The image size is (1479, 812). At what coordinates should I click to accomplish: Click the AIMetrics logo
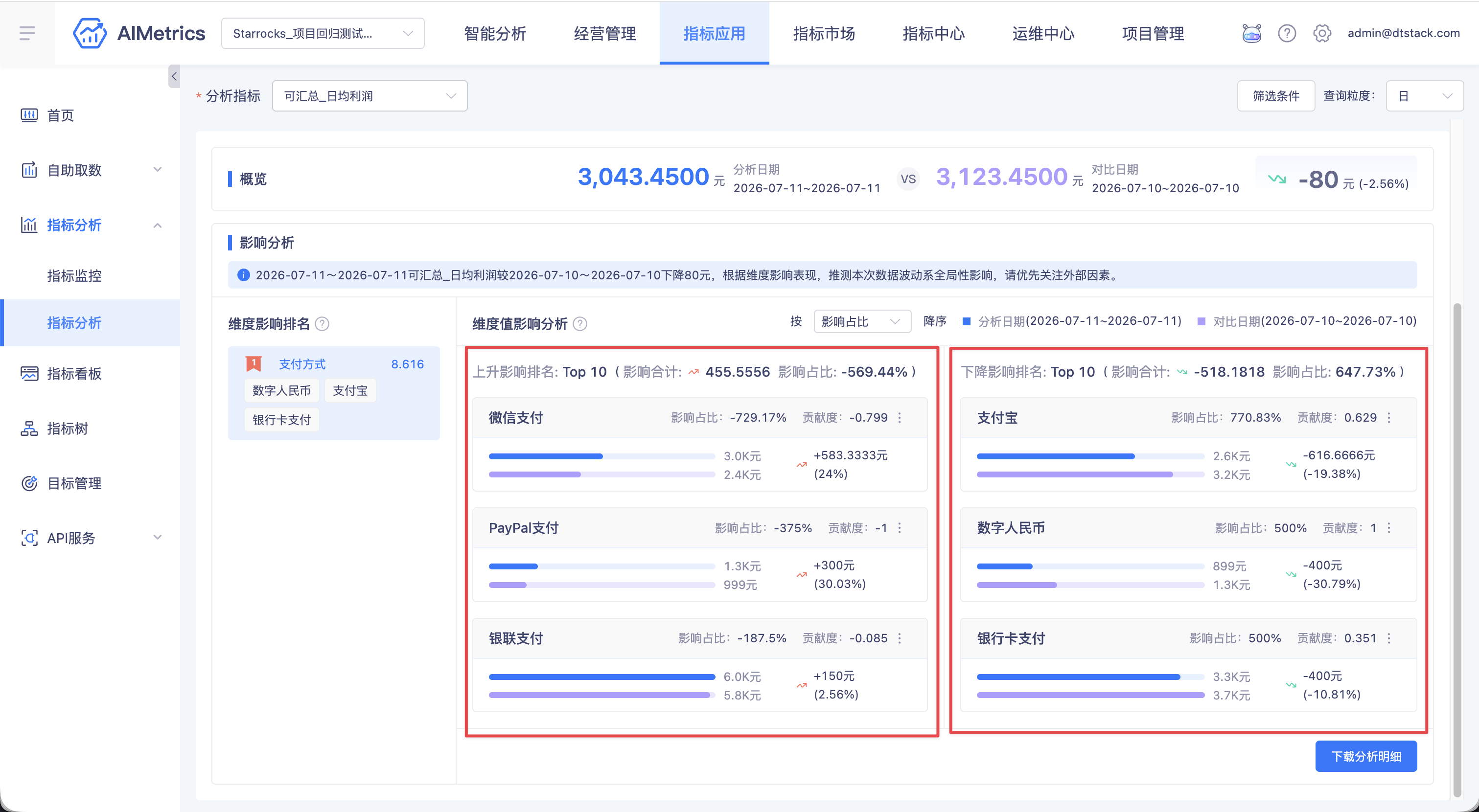click(x=139, y=33)
